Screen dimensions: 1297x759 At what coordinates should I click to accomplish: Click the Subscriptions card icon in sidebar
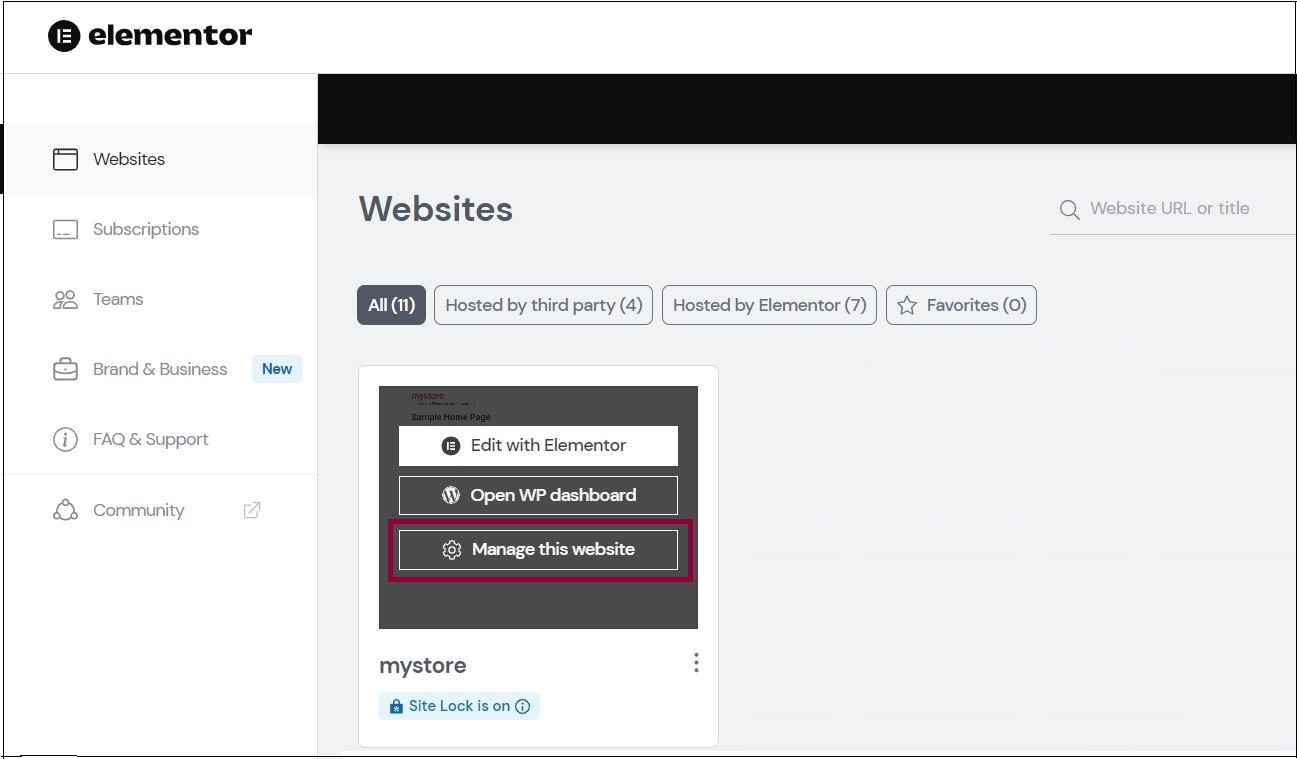[x=65, y=229]
